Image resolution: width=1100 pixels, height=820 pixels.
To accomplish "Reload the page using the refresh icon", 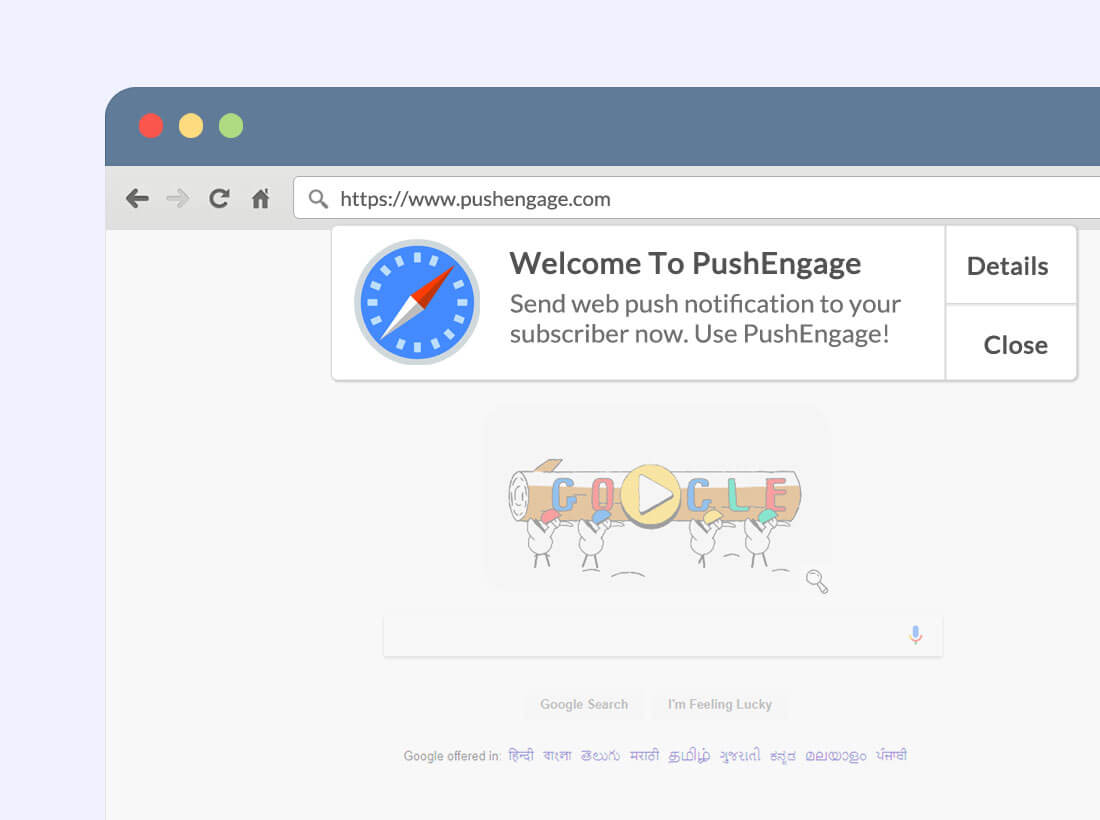I will [219, 198].
